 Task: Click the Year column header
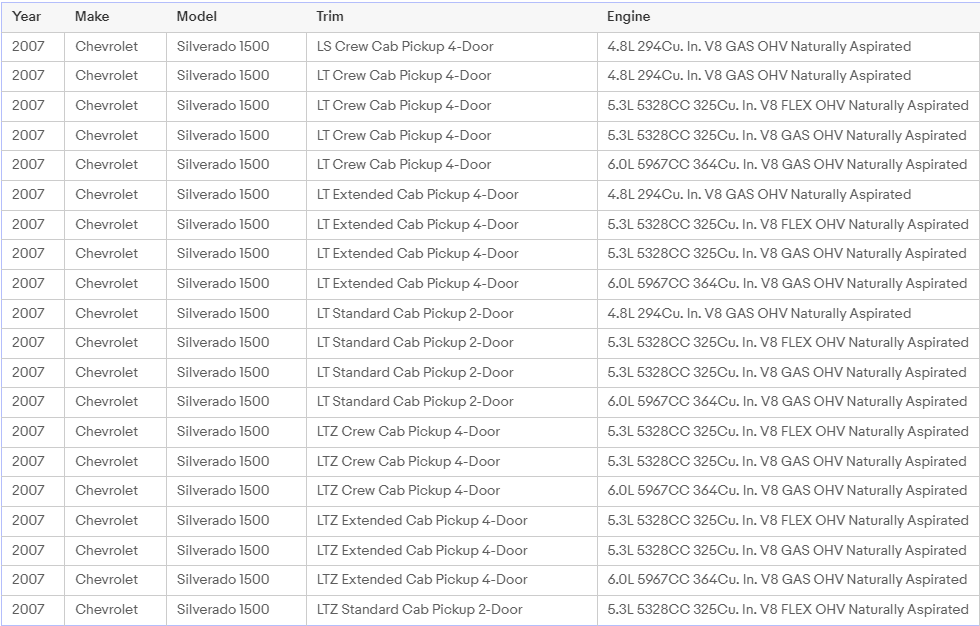point(27,17)
